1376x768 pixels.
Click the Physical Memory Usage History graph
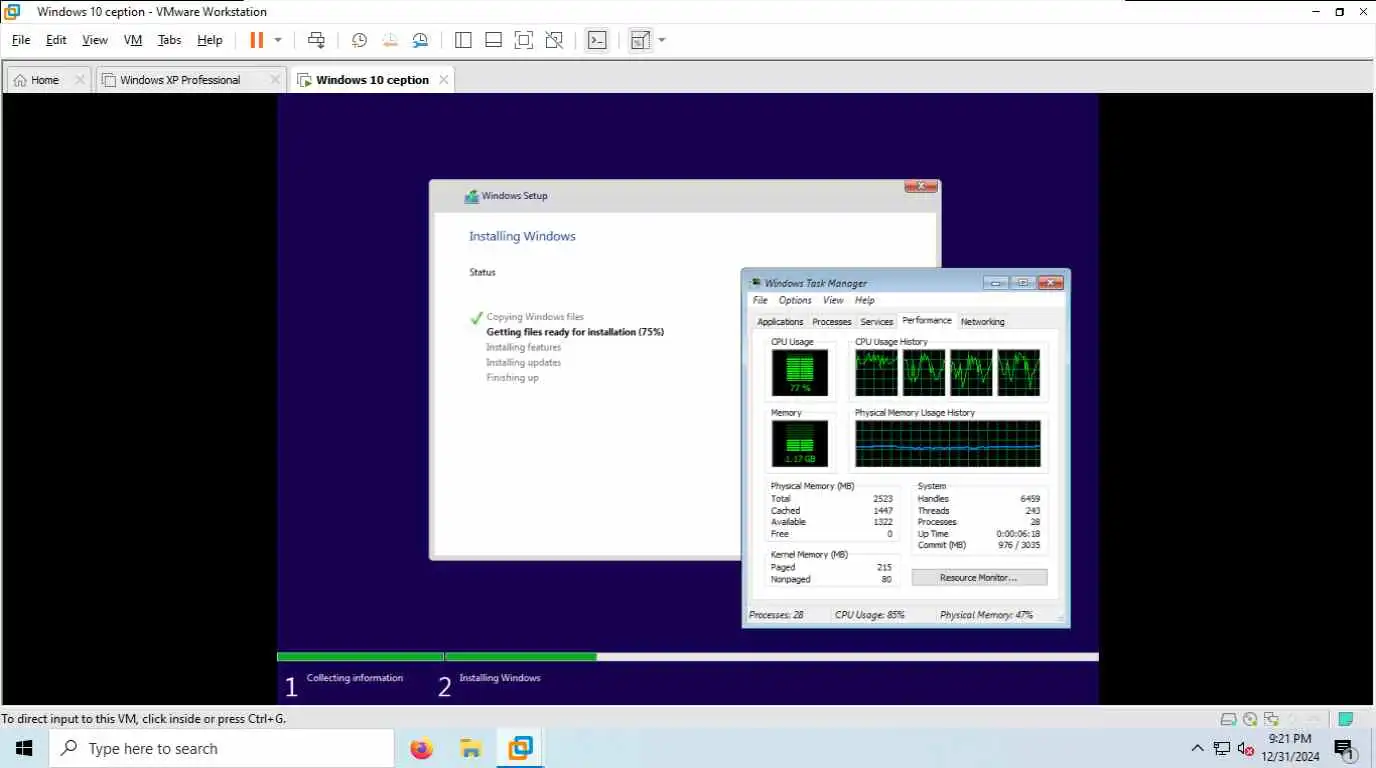click(948, 444)
